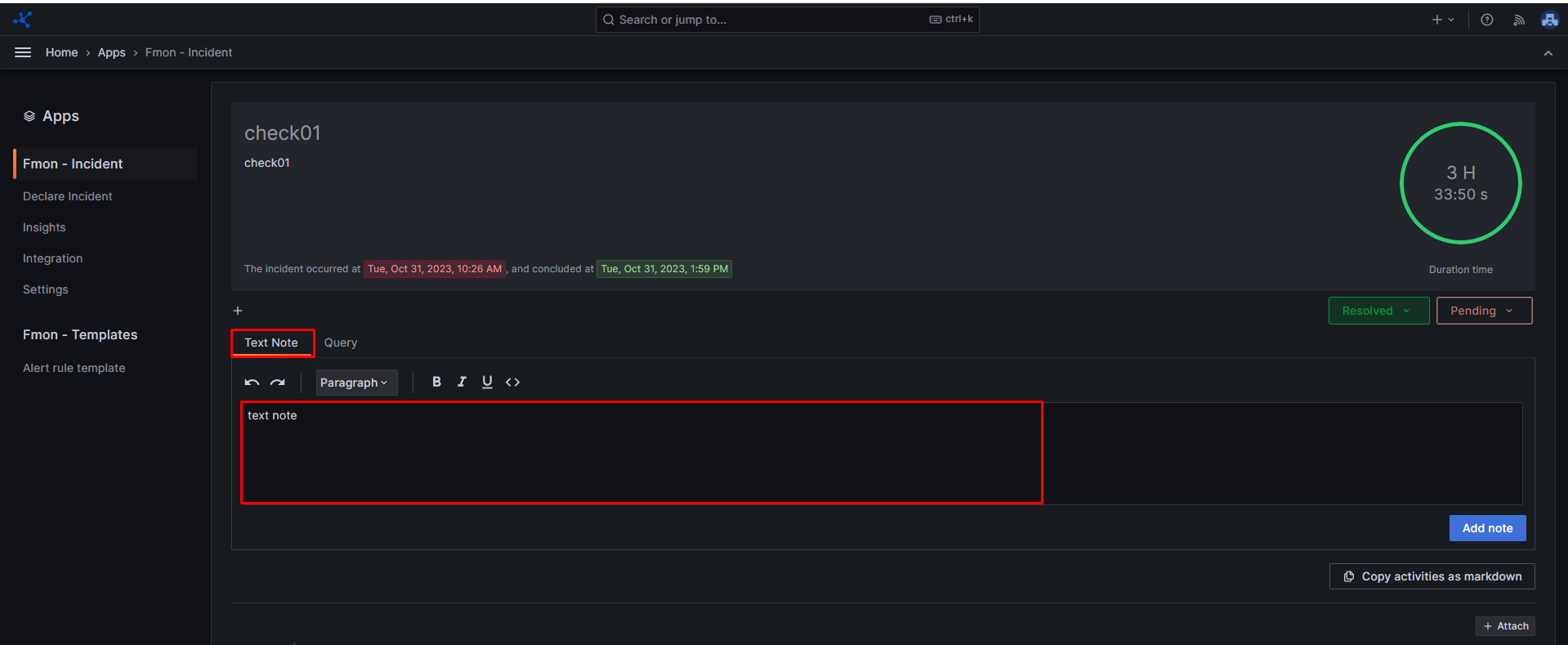Click the undo icon in editor
The width and height of the screenshot is (1568, 645).
(252, 383)
